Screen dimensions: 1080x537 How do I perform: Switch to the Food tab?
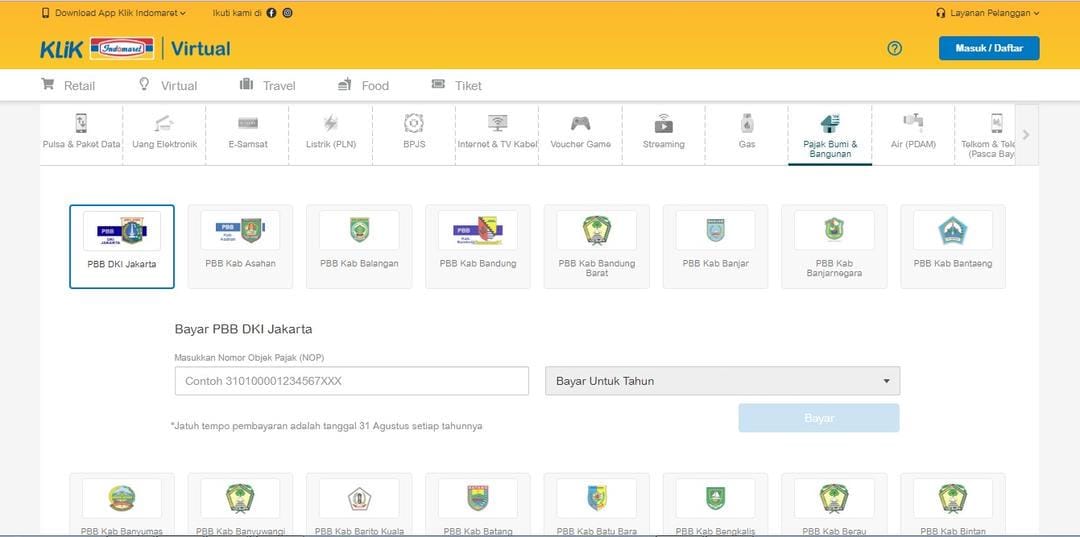[x=363, y=85]
